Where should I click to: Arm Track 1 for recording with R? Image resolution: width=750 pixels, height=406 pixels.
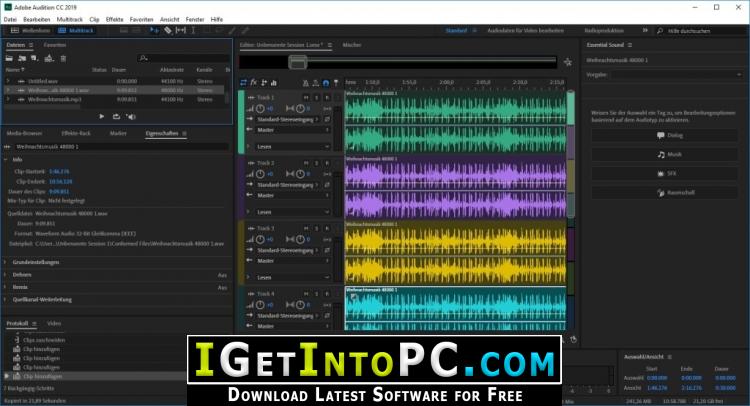click(327, 98)
